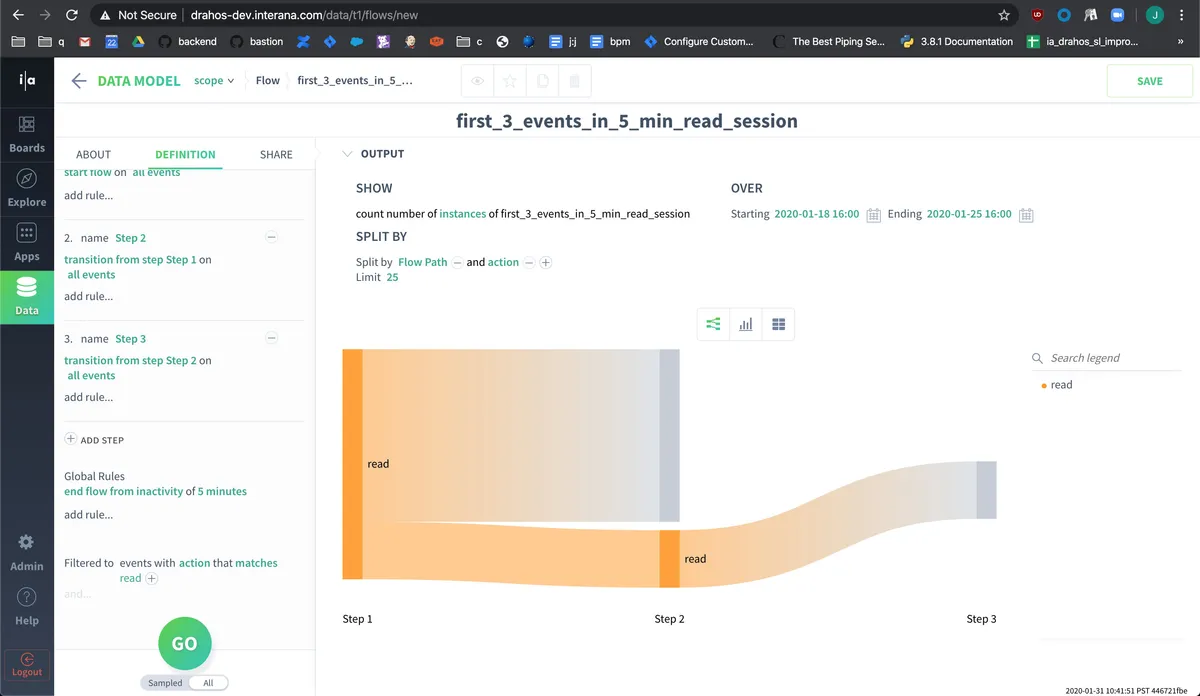The height and width of the screenshot is (696, 1200).
Task: Collapse the OUTPUT section
Action: coord(347,154)
